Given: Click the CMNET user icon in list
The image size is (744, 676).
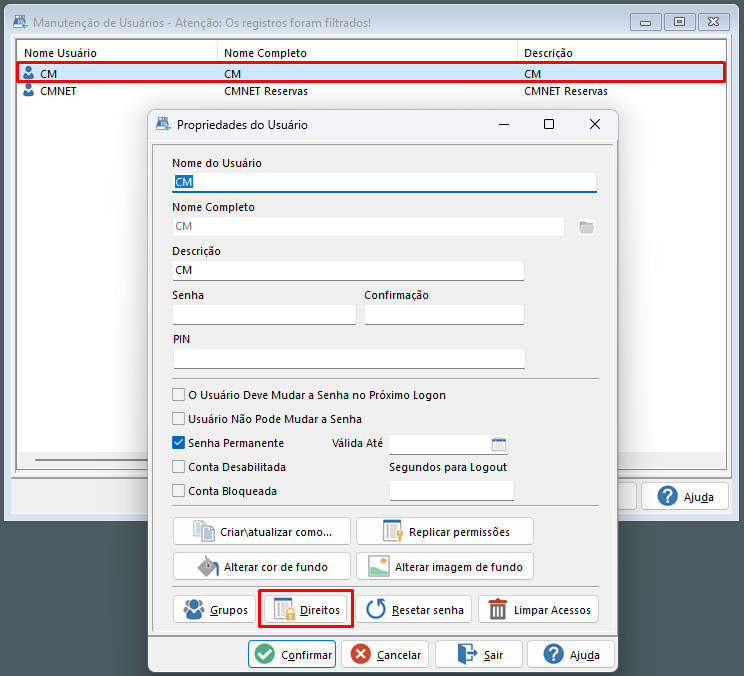Looking at the screenshot, I should [x=29, y=90].
